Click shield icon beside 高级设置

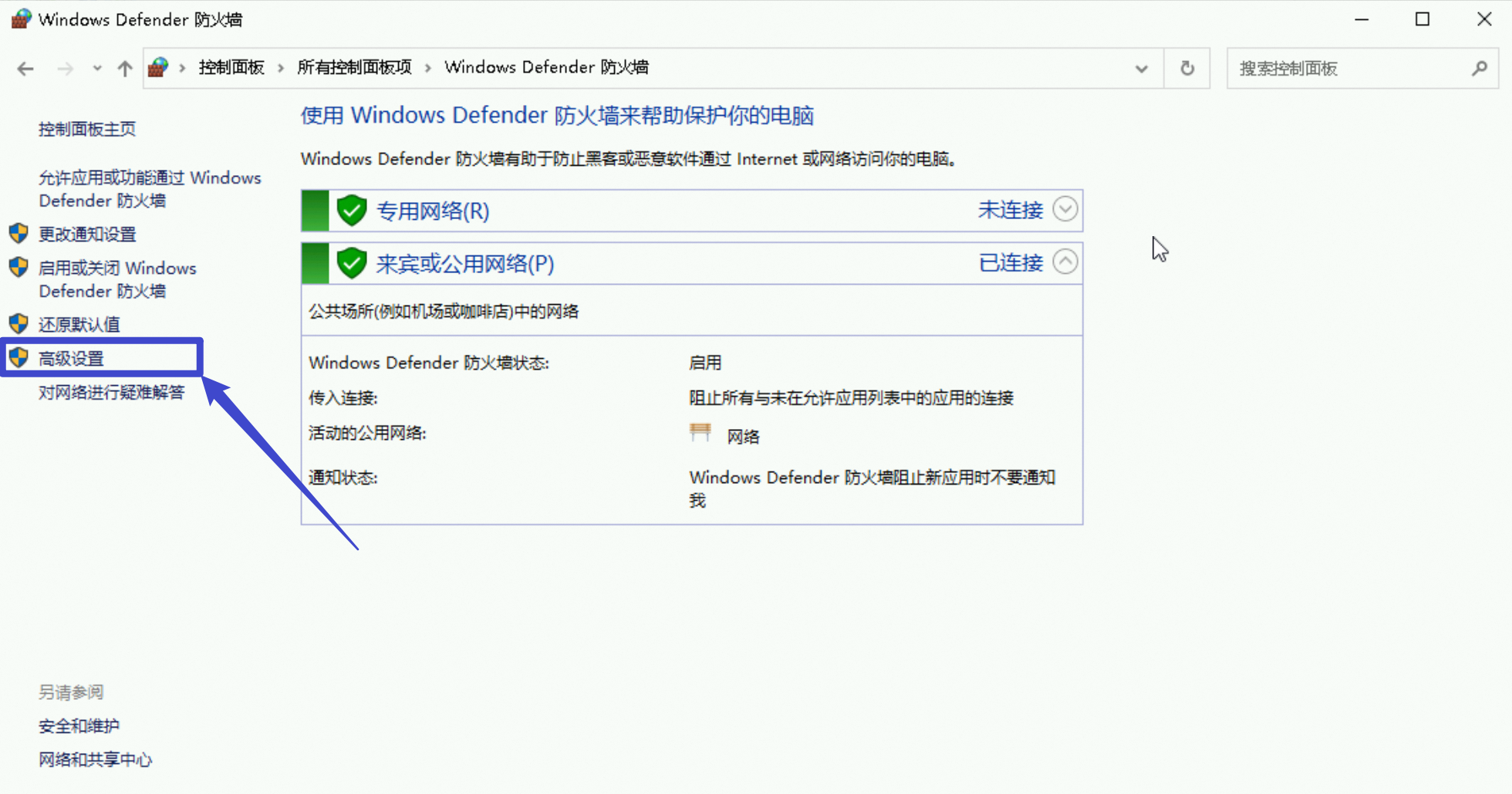coord(19,357)
